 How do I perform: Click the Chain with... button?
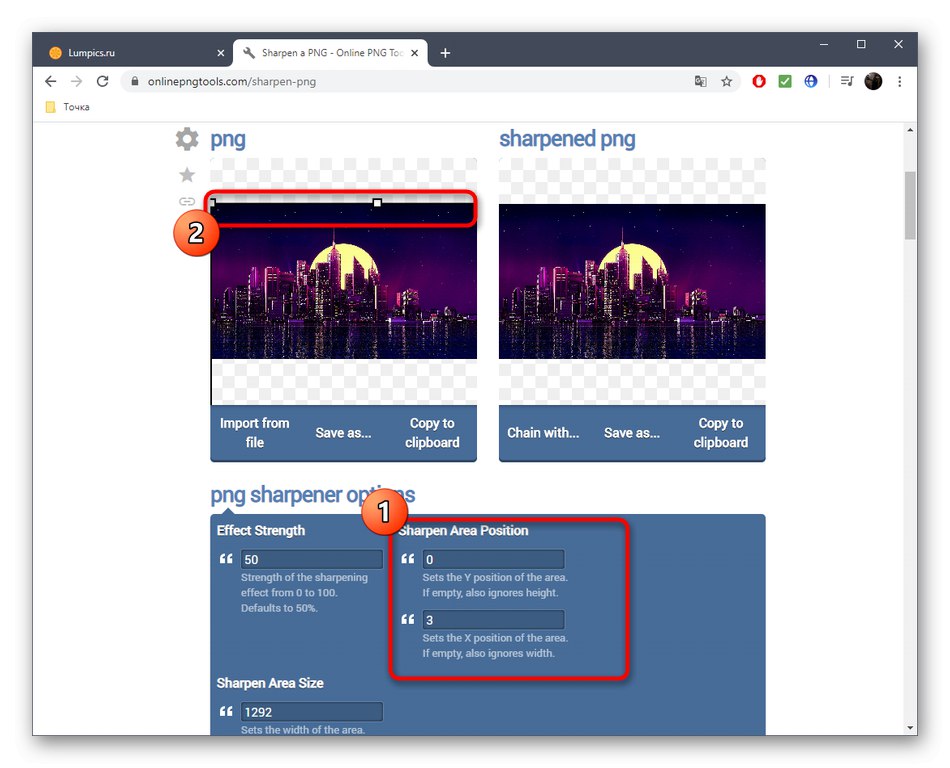coord(545,433)
